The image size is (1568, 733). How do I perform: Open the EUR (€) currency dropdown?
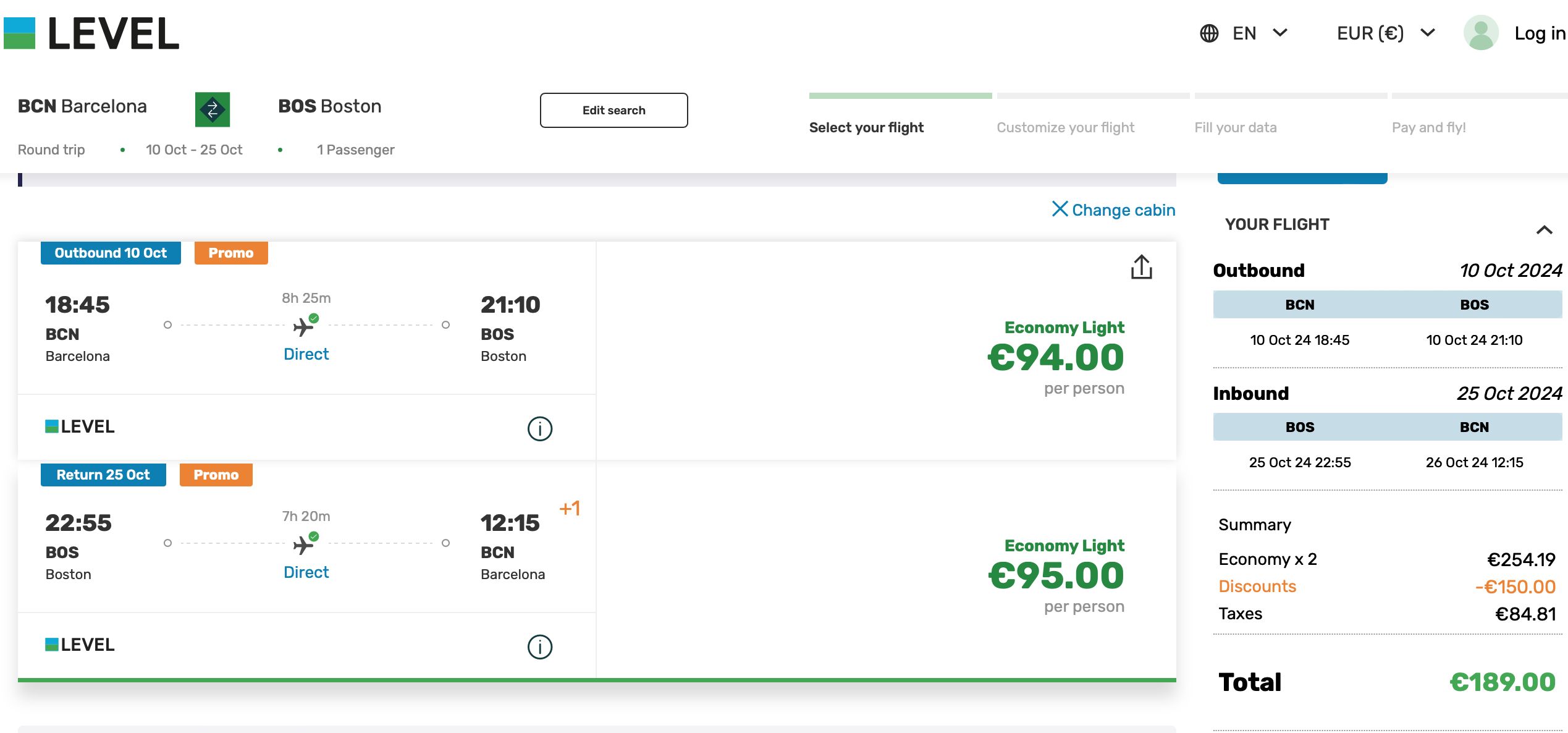click(x=1386, y=33)
